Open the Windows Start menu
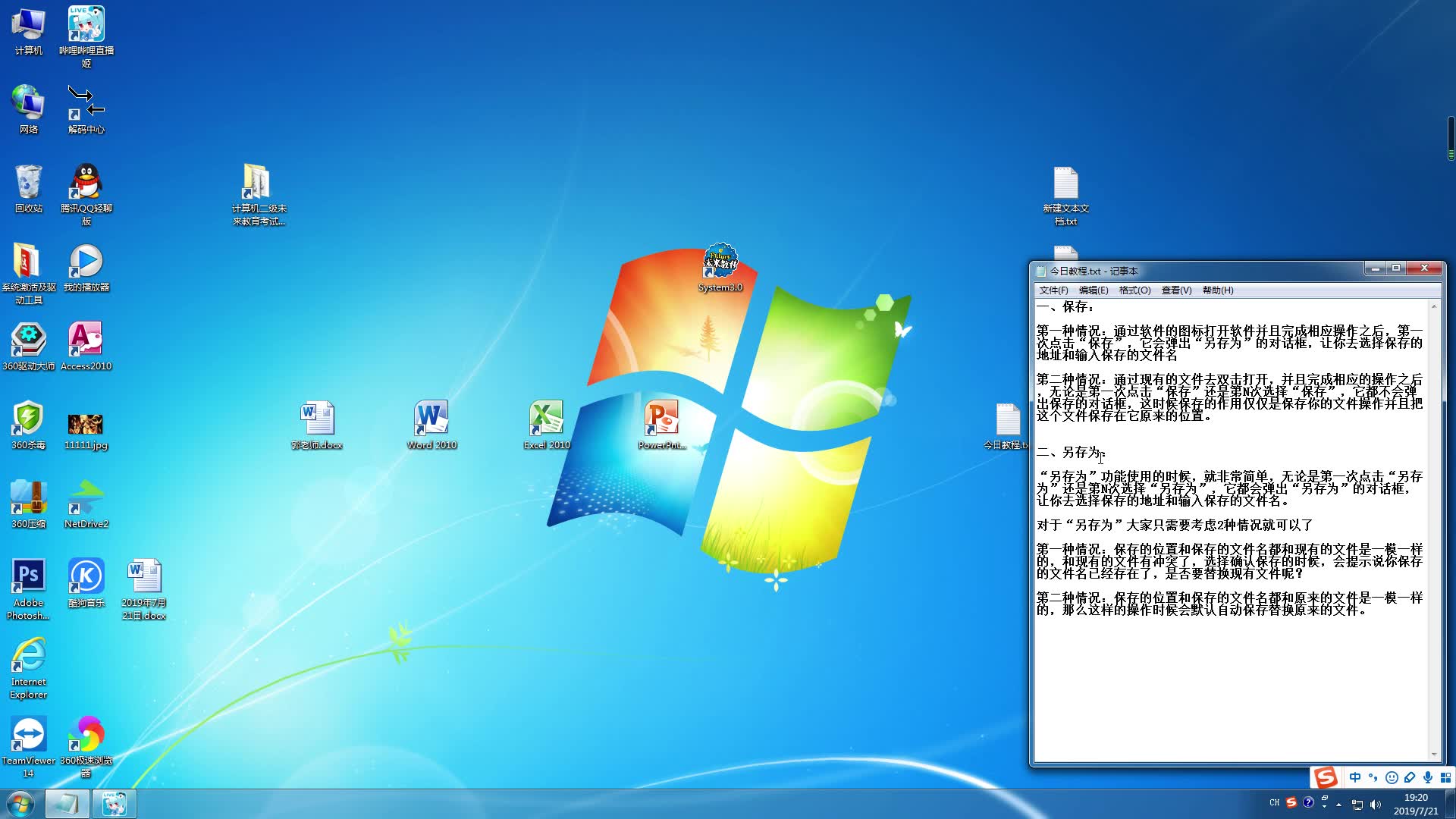 coord(20,804)
